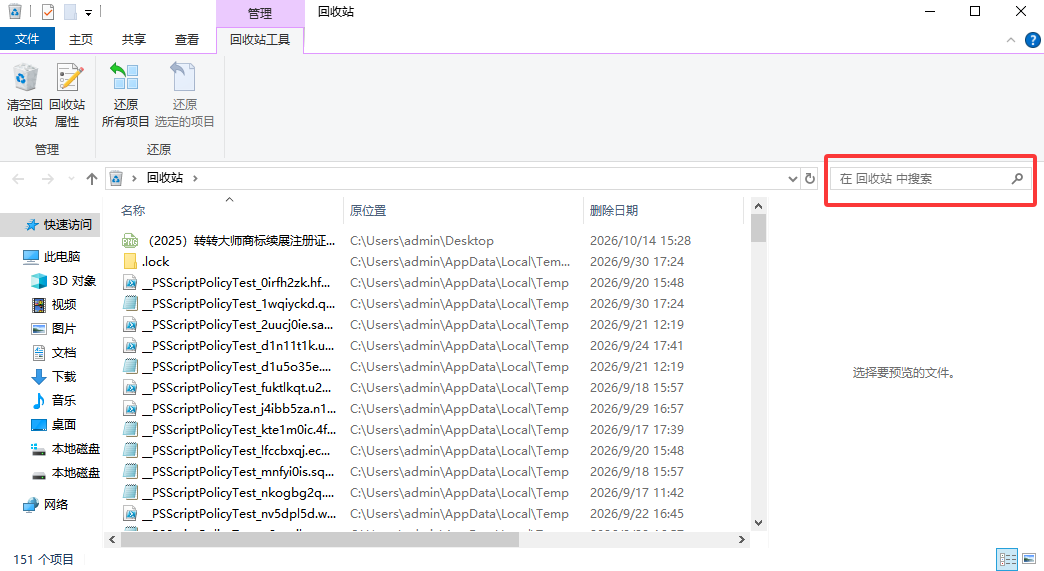This screenshot has height=571, width=1044.
Task: Select _PSScriptPolicyTest_2uucj0ie file
Action: 228,325
